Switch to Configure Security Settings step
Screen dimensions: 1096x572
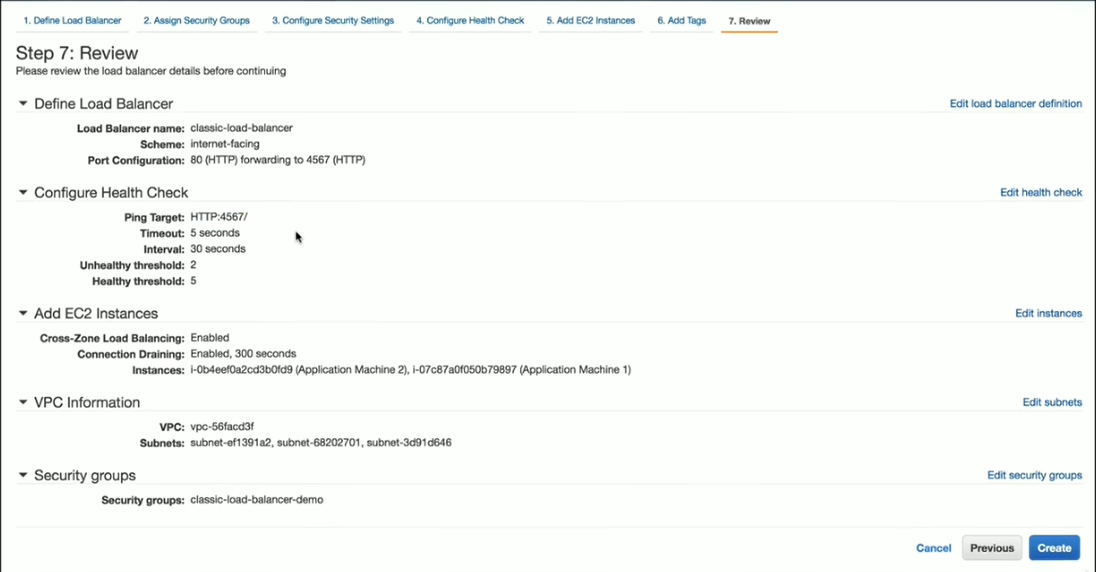[x=333, y=21]
